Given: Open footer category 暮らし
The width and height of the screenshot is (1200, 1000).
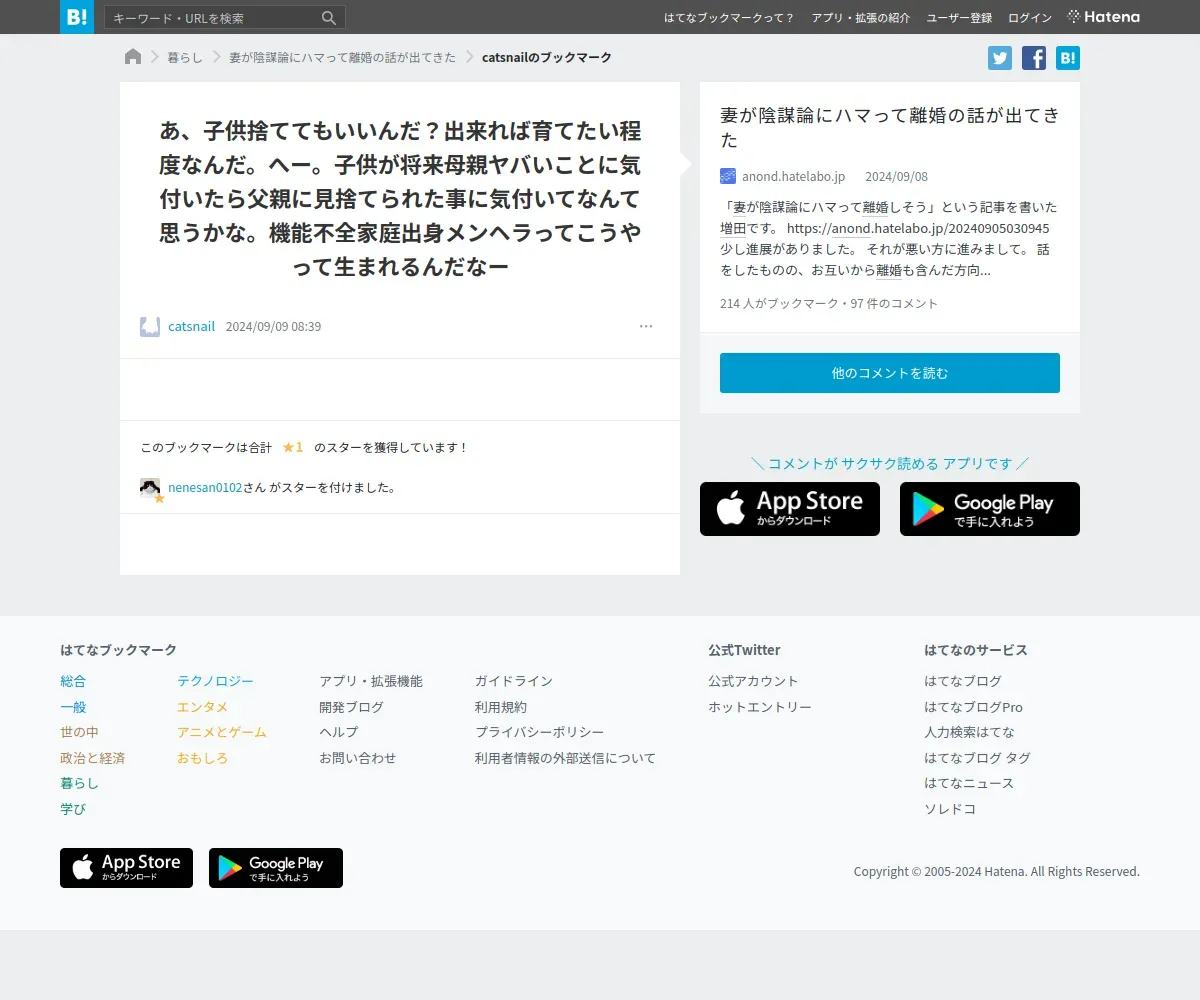Looking at the screenshot, I should (79, 783).
